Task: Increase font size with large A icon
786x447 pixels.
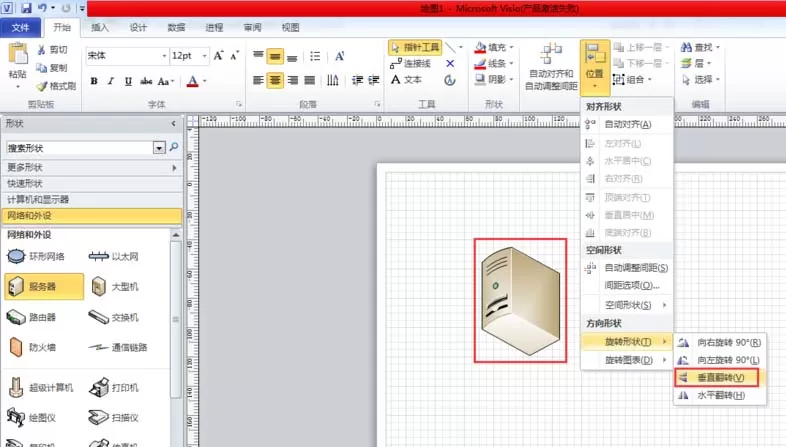Action: point(219,56)
